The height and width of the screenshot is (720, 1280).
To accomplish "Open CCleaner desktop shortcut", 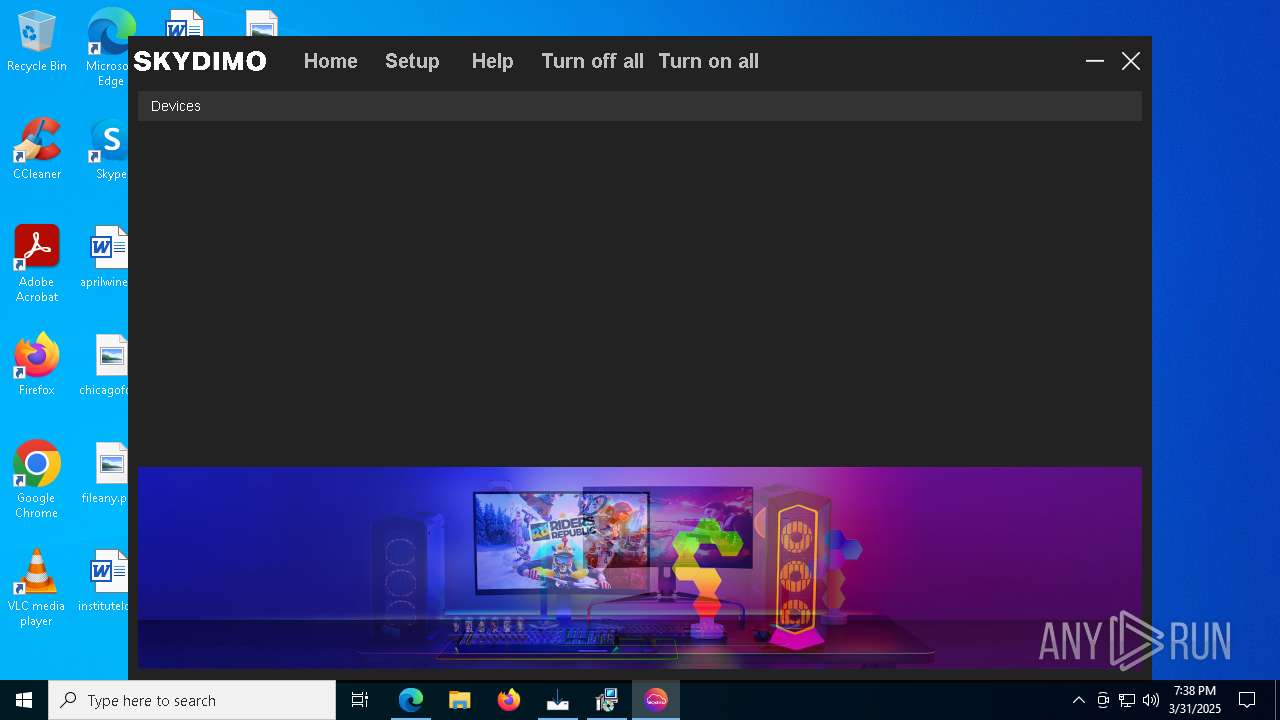I will (x=37, y=149).
